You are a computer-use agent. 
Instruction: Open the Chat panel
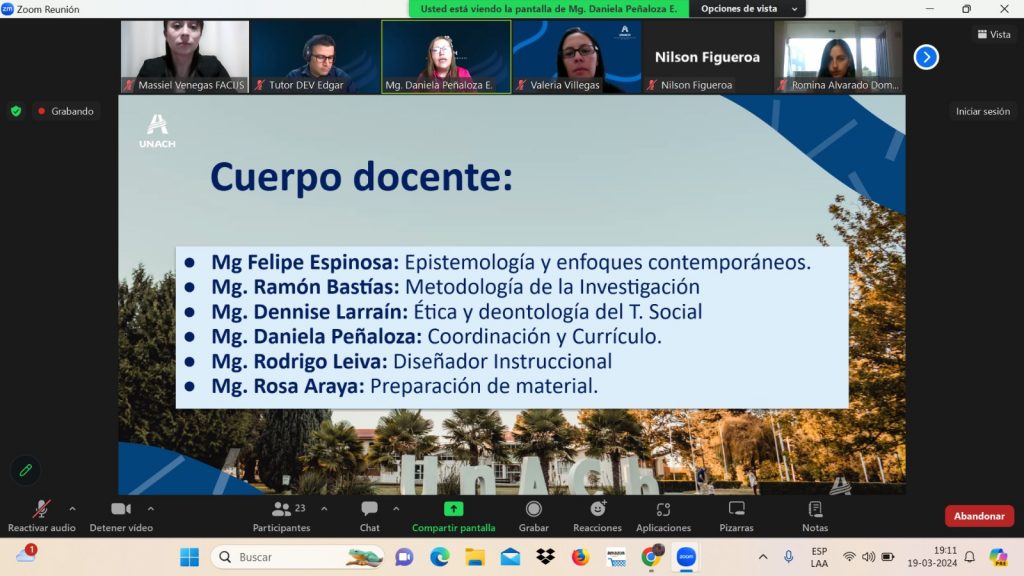point(369,516)
